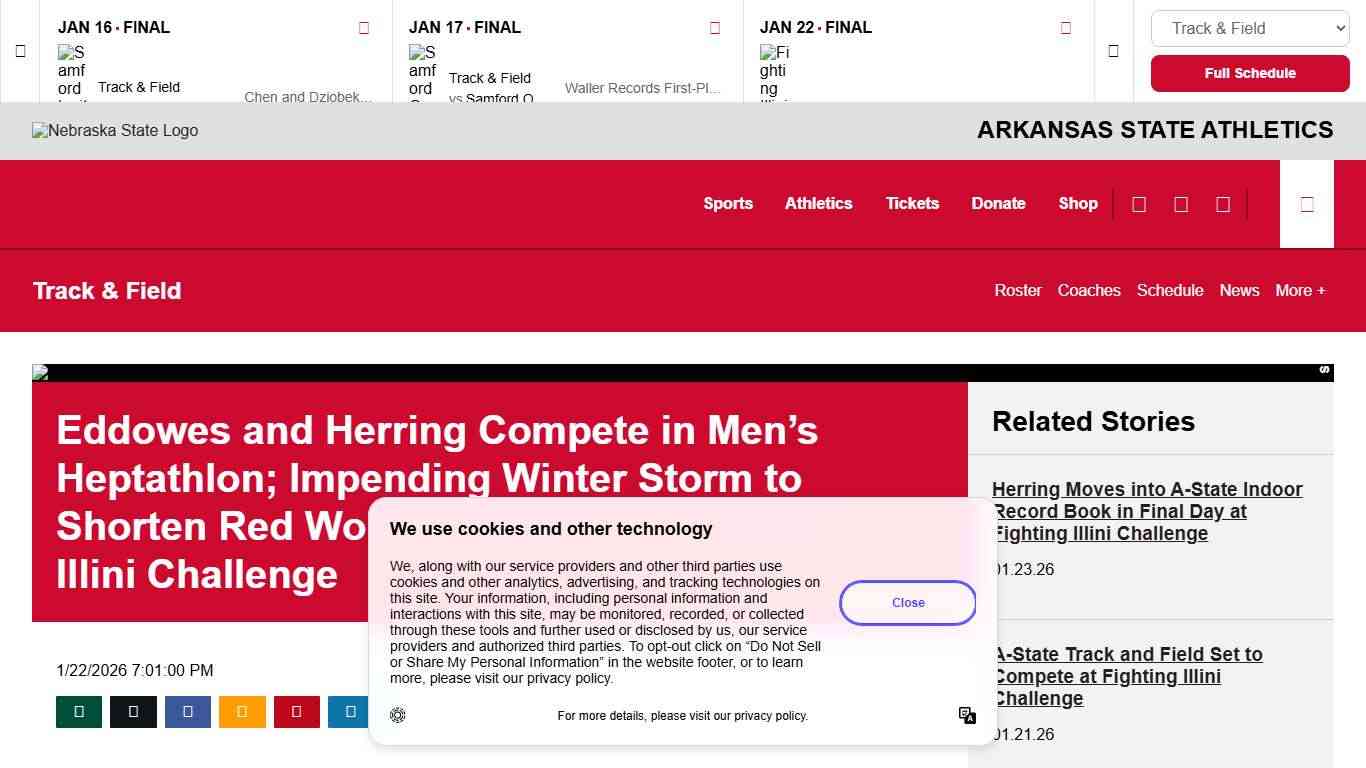
Task: Click the green share icon below the article date
Action: [79, 711]
